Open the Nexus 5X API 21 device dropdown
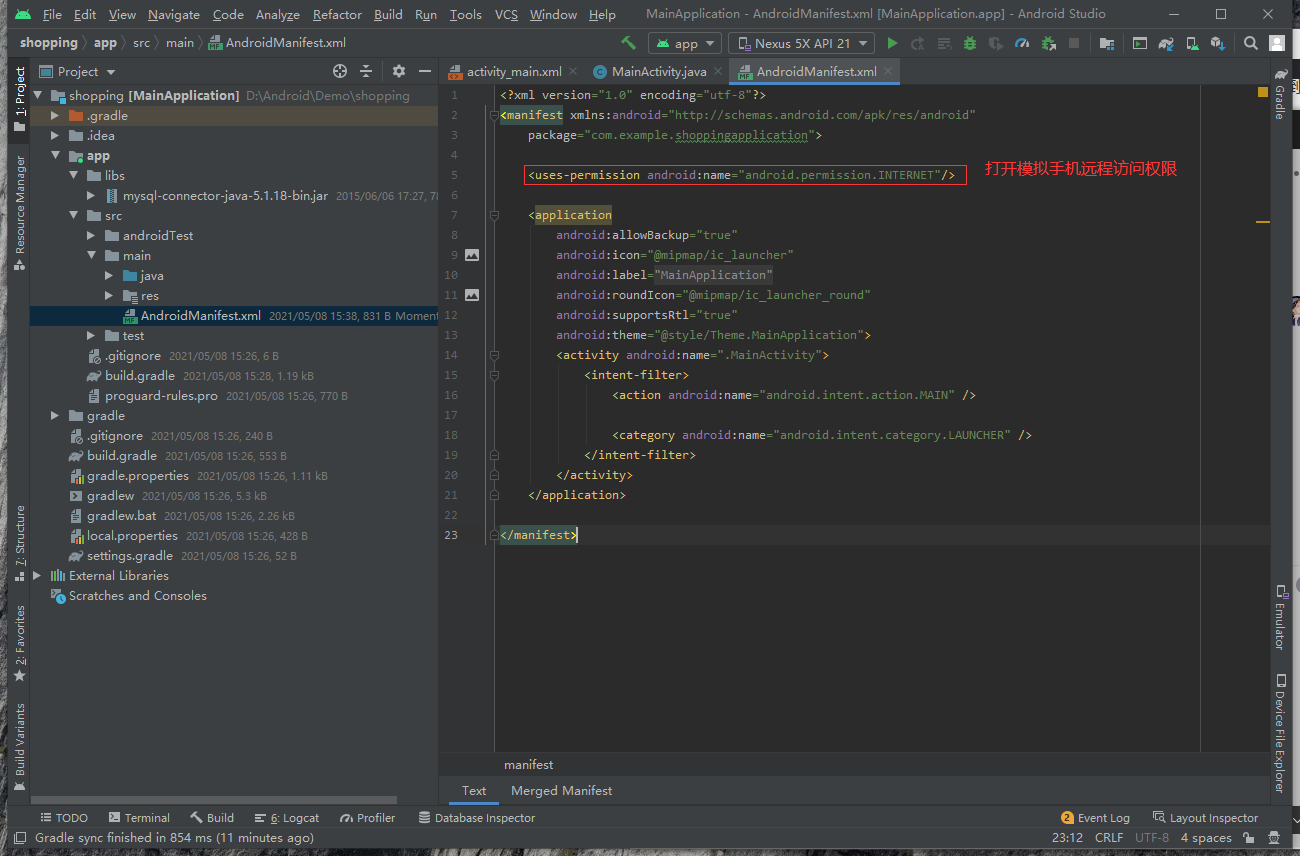The height and width of the screenshot is (856, 1300). coord(802,43)
